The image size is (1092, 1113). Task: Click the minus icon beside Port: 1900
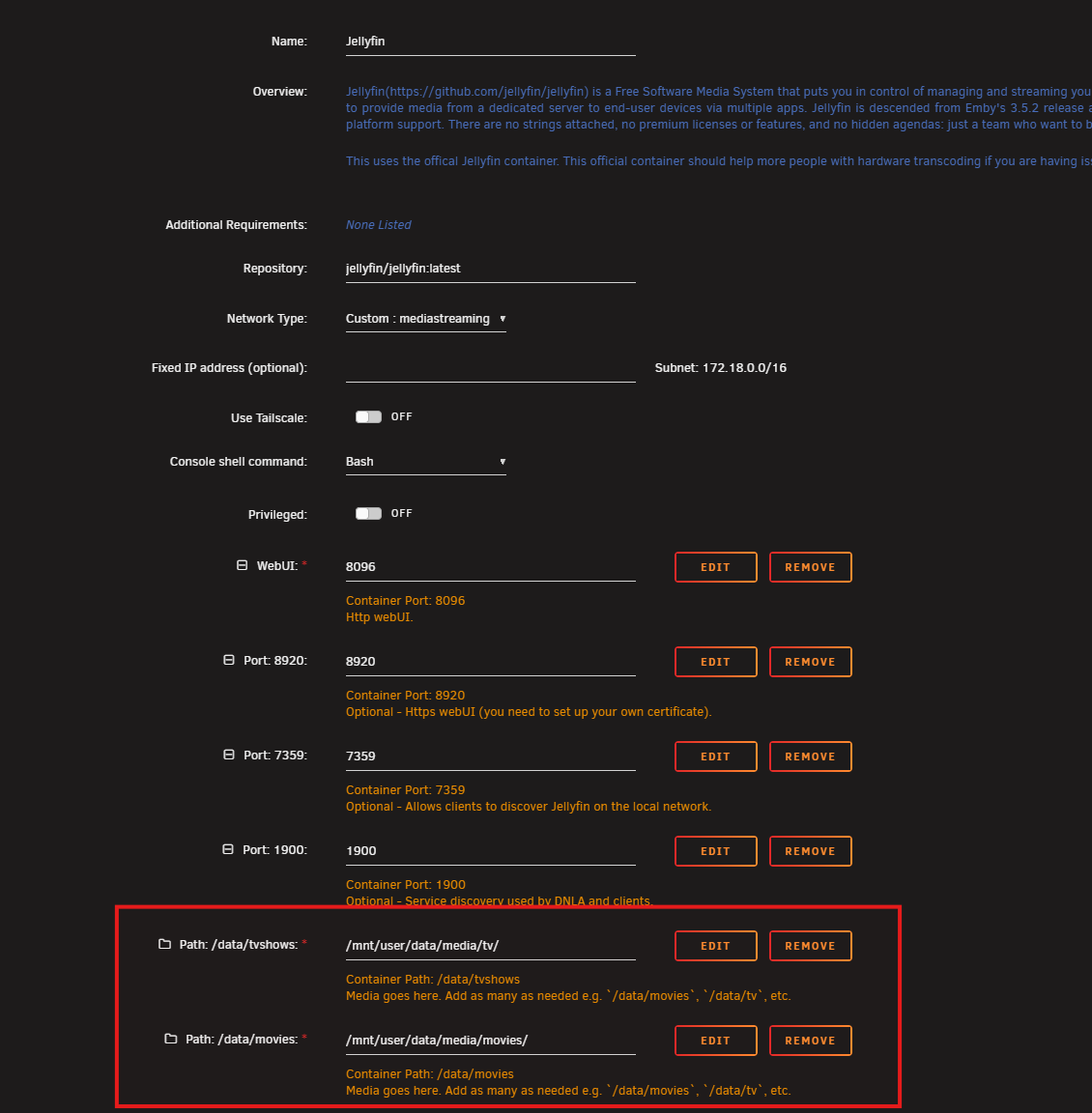(228, 849)
